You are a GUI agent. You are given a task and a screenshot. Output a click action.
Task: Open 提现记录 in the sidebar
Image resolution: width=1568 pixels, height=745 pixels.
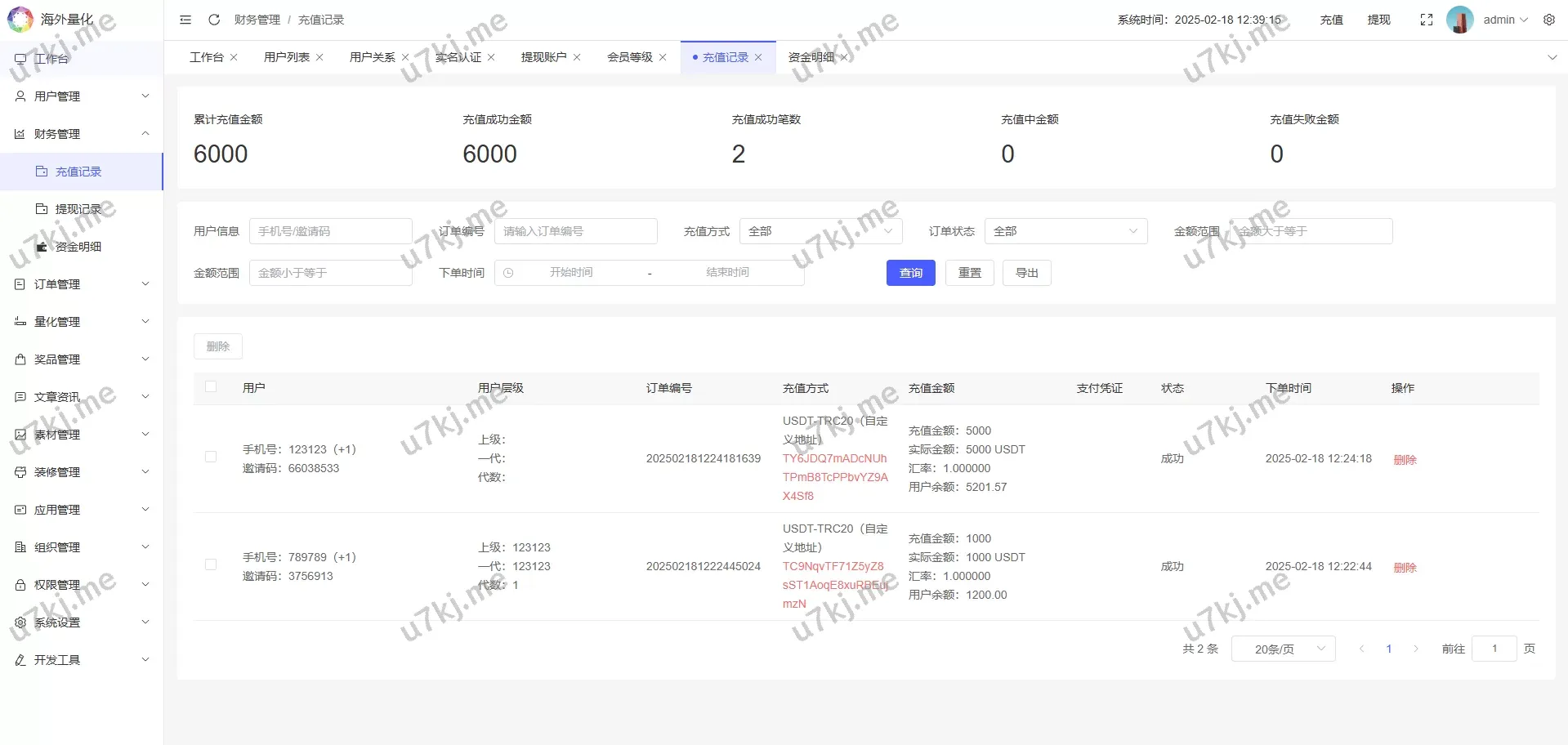(x=78, y=209)
